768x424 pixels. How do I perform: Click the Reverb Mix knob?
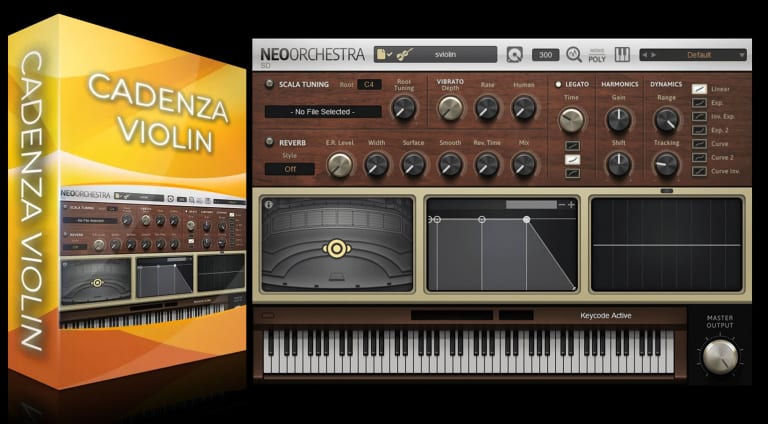pyautogui.click(x=524, y=165)
